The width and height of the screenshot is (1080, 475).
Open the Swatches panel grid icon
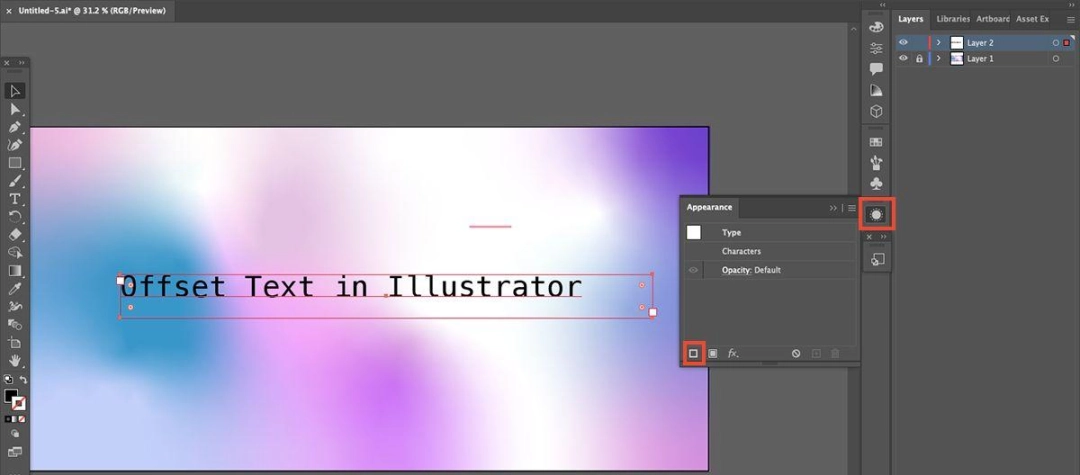(876, 142)
